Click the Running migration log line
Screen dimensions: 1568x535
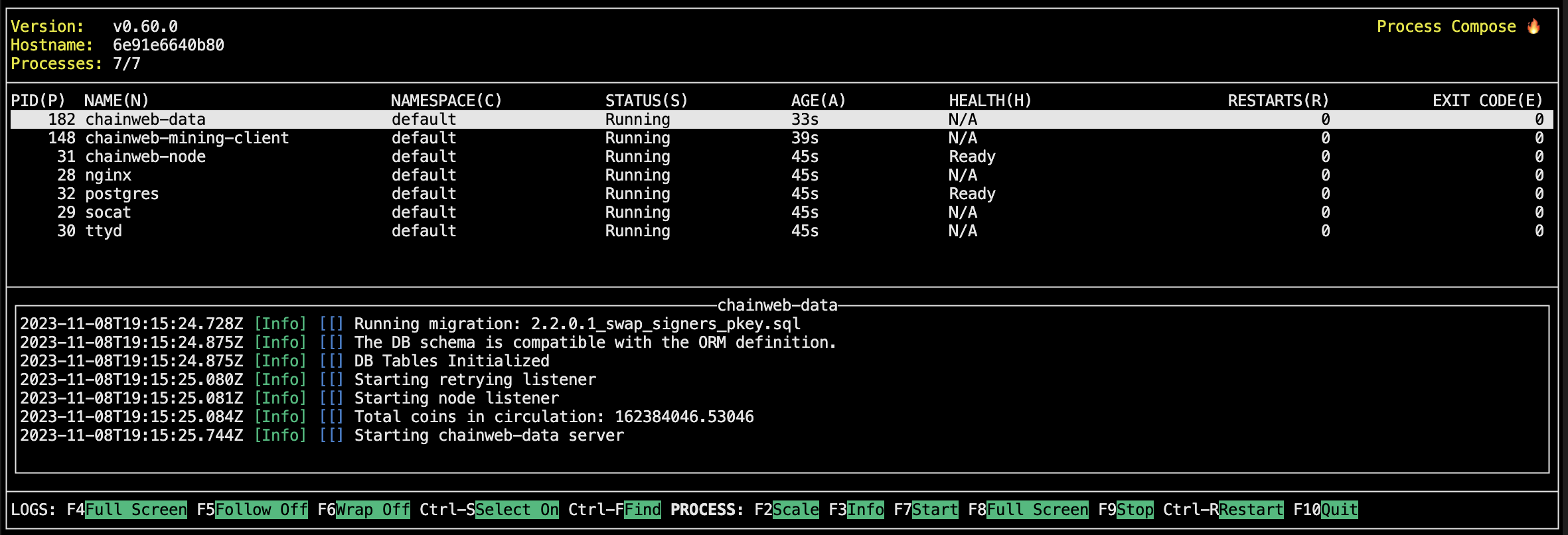click(x=410, y=324)
